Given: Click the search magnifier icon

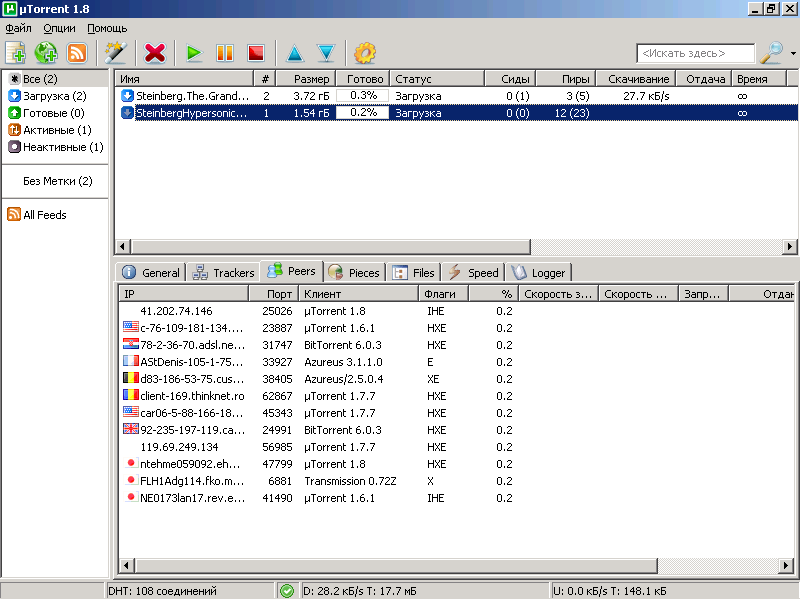Looking at the screenshot, I should click(771, 53).
